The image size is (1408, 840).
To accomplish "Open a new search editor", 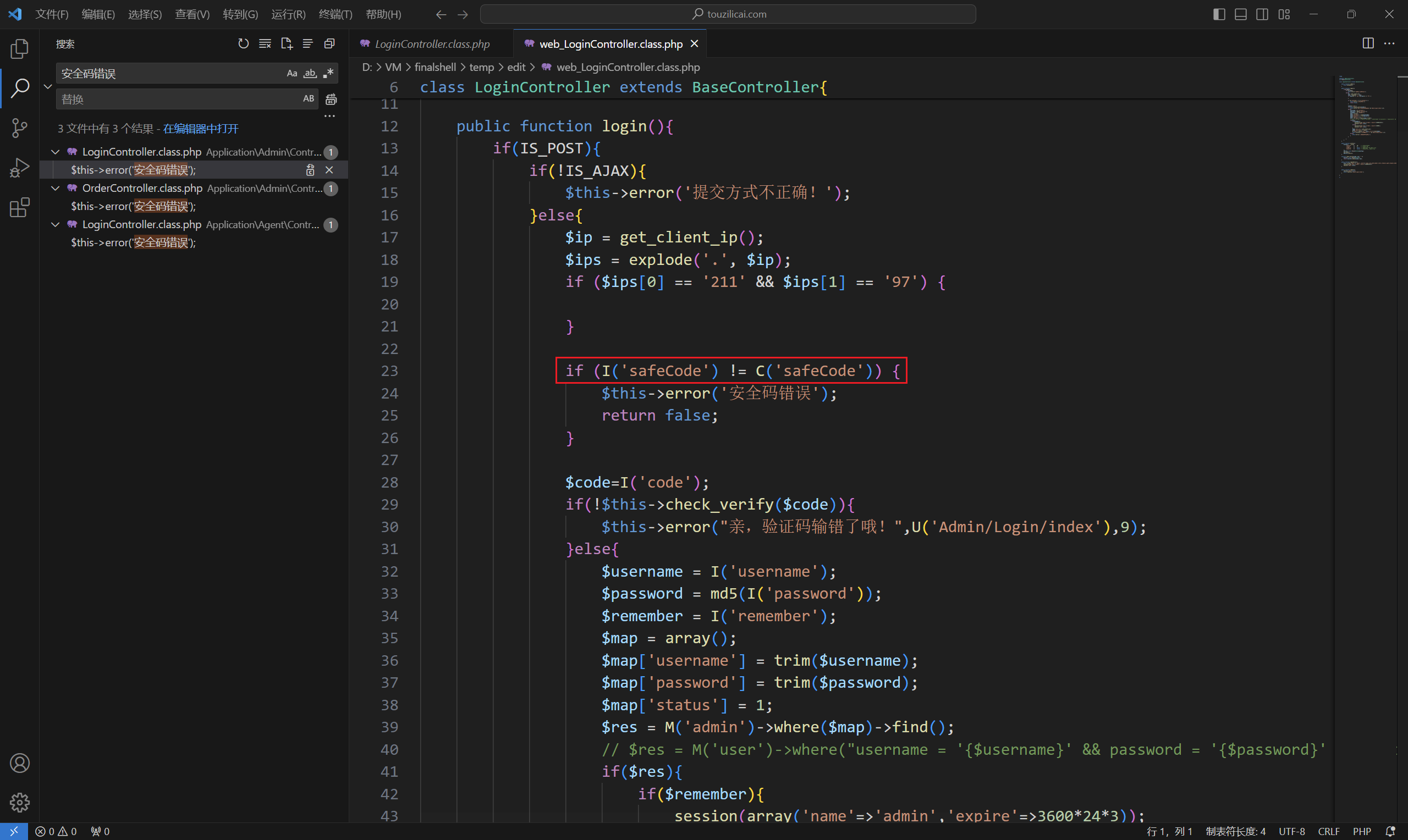I will pyautogui.click(x=287, y=43).
